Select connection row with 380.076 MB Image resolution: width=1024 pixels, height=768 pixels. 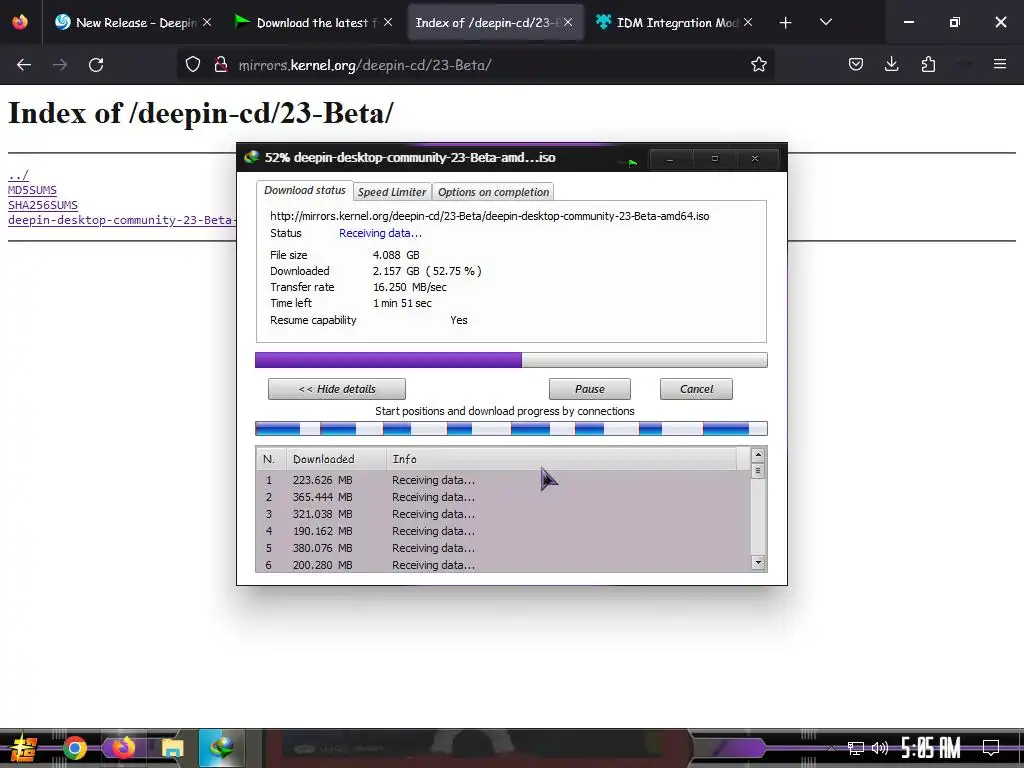tap(503, 548)
